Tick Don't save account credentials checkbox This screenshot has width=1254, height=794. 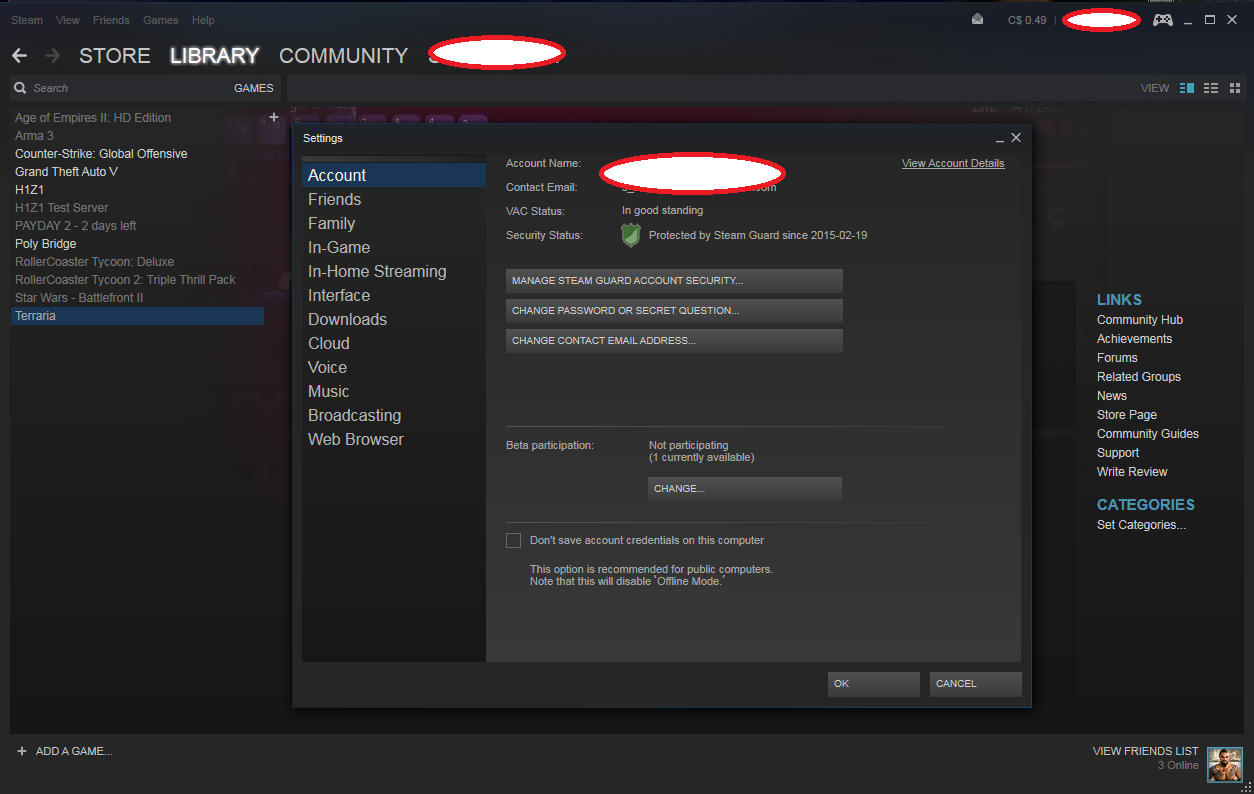[513, 540]
